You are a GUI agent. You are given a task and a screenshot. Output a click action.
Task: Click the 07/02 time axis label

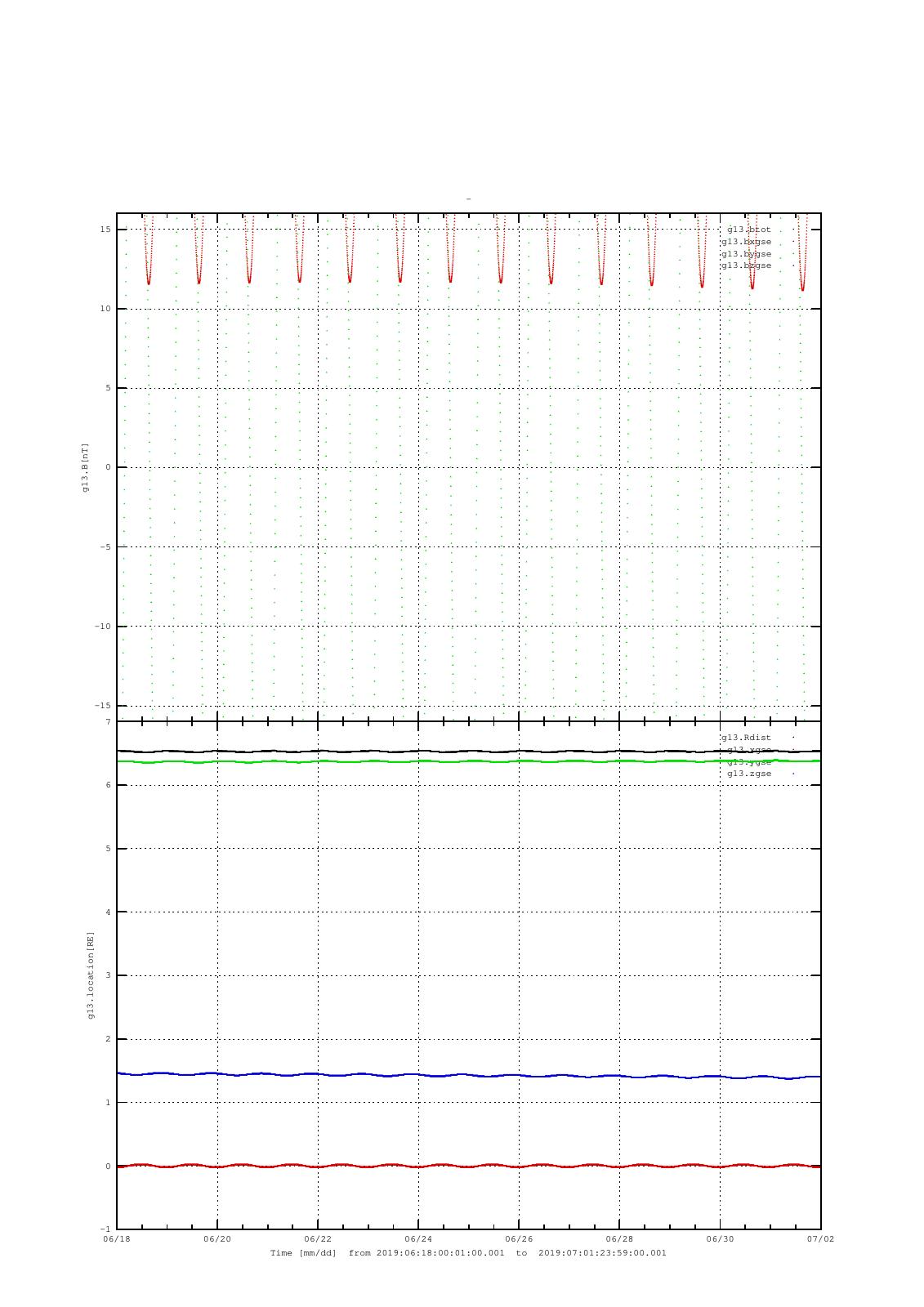(820, 1239)
